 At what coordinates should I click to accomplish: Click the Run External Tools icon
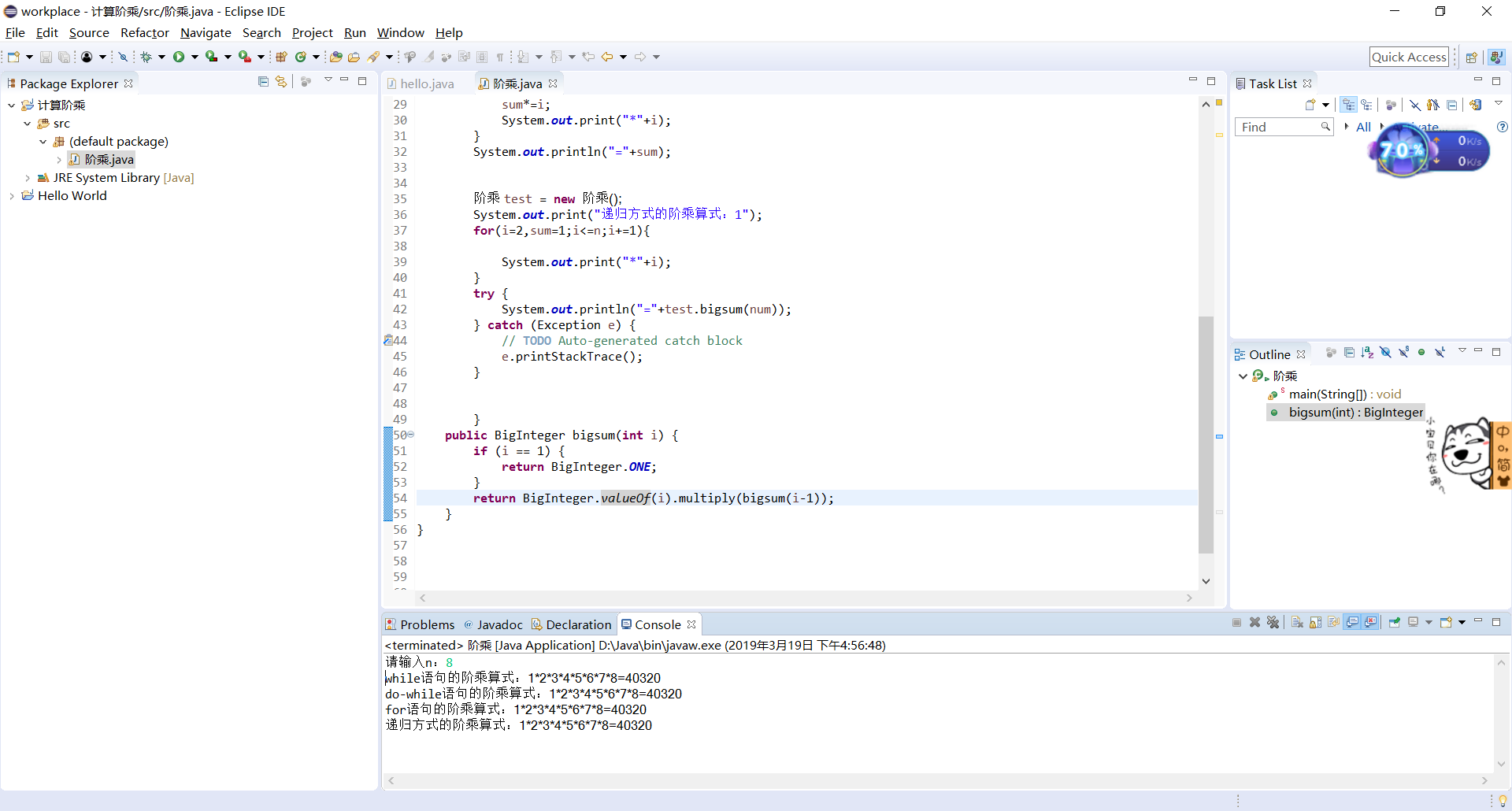point(245,57)
